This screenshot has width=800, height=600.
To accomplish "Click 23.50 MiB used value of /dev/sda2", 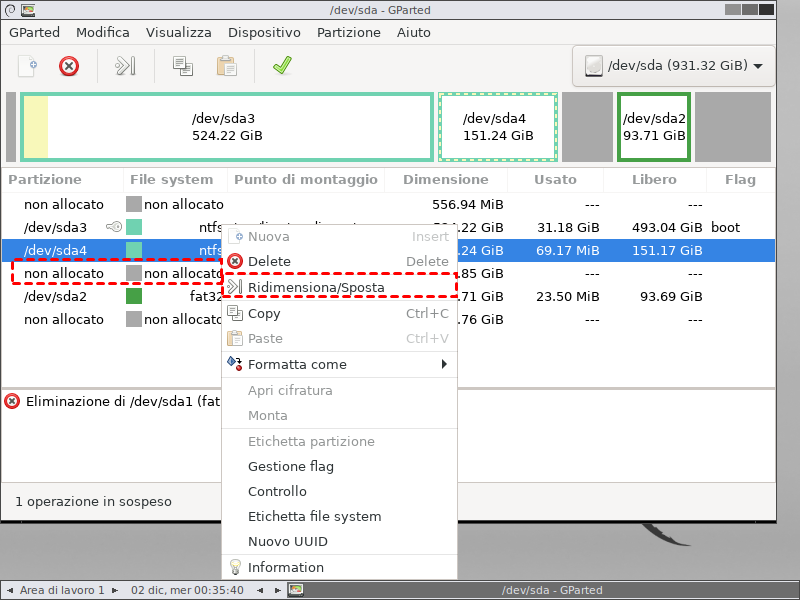I will [x=567, y=296].
